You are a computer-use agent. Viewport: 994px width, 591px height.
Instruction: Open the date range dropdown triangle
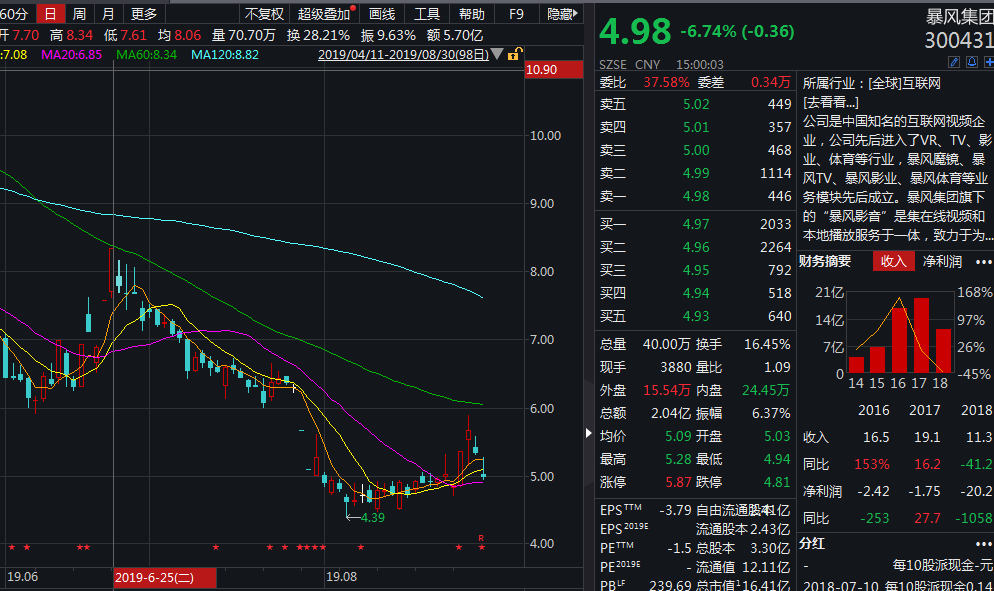(497, 55)
